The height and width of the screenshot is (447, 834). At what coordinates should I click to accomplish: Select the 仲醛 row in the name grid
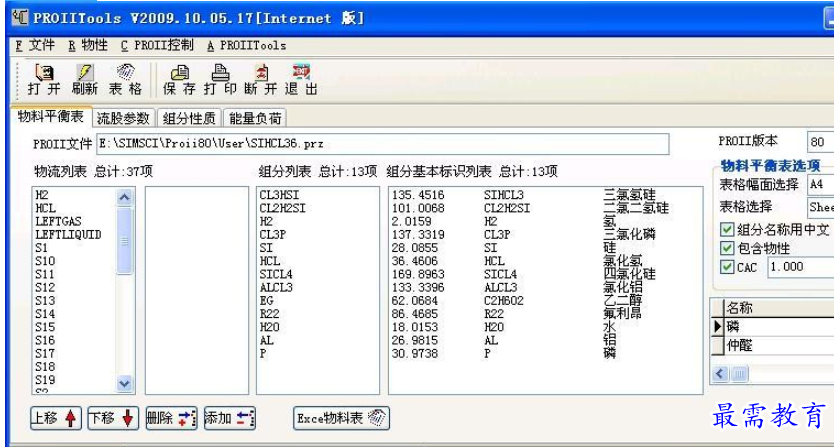point(779,346)
